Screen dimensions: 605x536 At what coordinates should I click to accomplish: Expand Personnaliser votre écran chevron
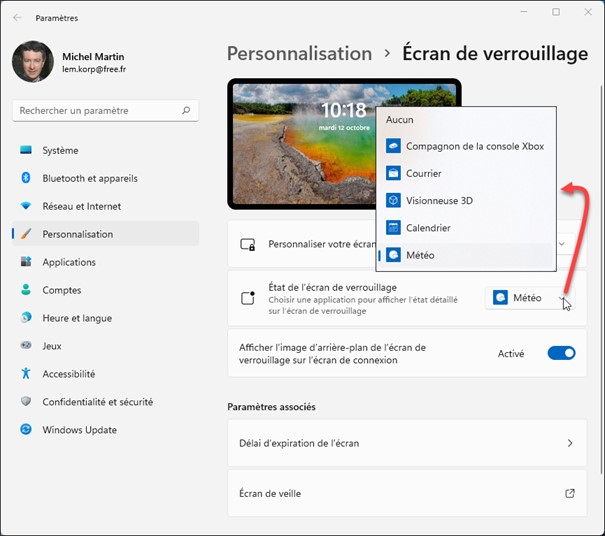[x=562, y=244]
